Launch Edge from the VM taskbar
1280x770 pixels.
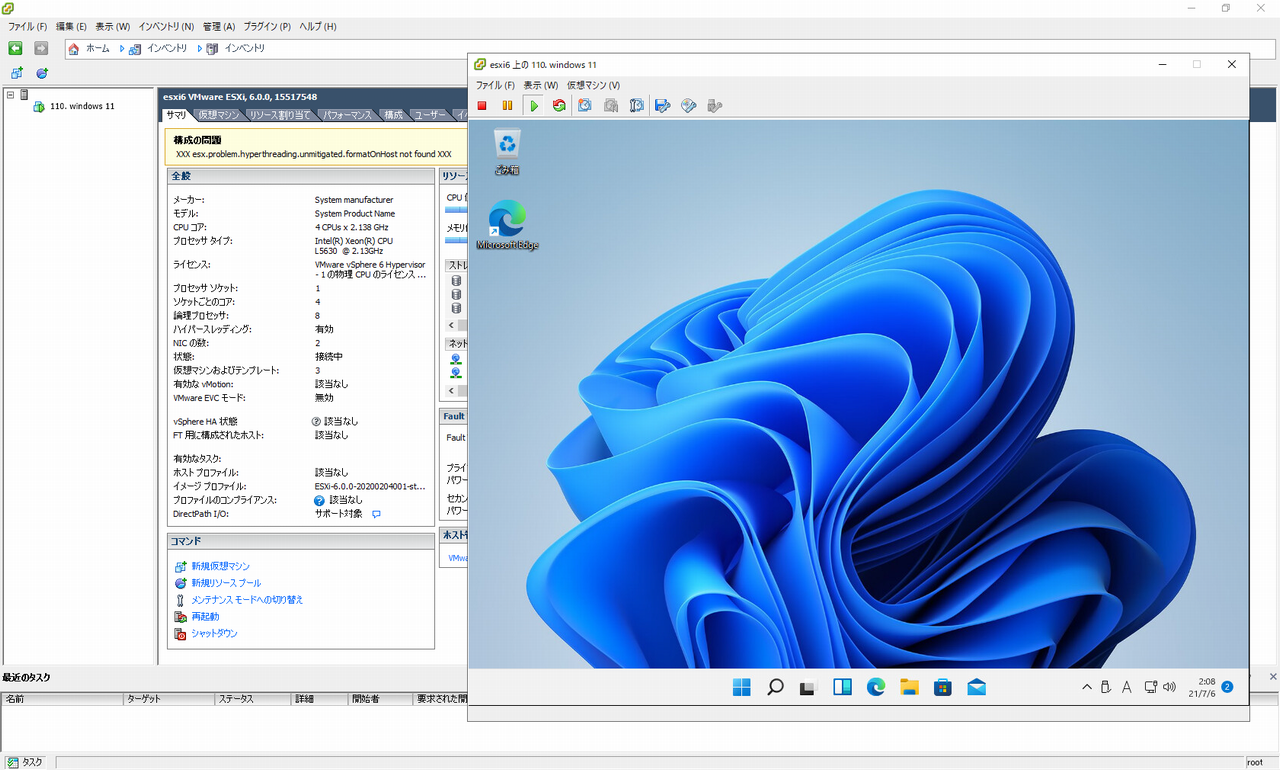click(x=876, y=687)
